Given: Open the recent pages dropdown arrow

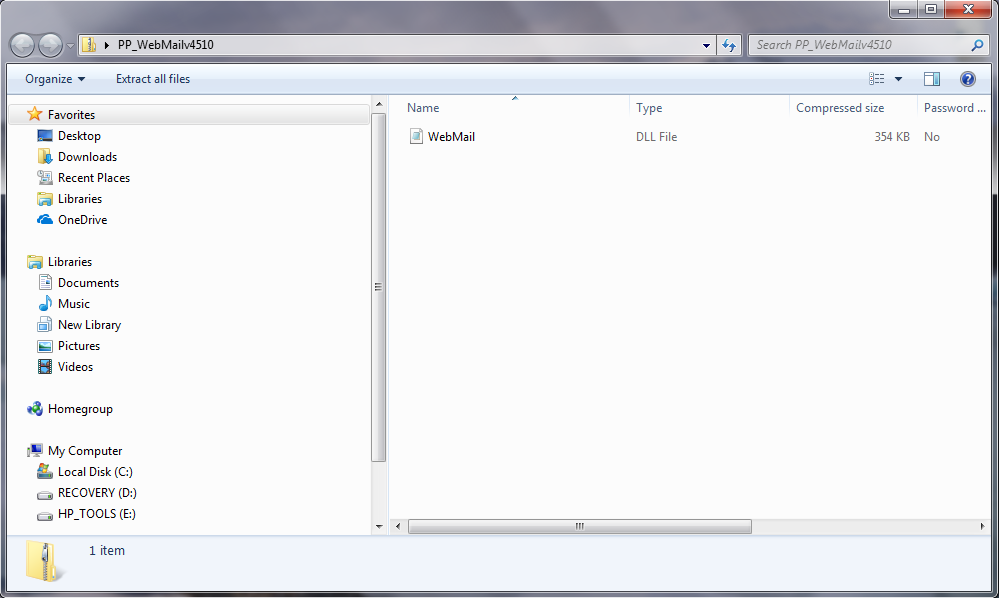Looking at the screenshot, I should (x=70, y=46).
